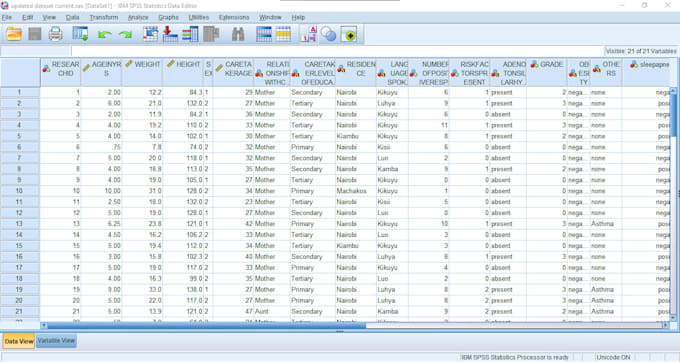Screen dimensions: 680x362
Task: Open the File menu
Action: point(7,17)
